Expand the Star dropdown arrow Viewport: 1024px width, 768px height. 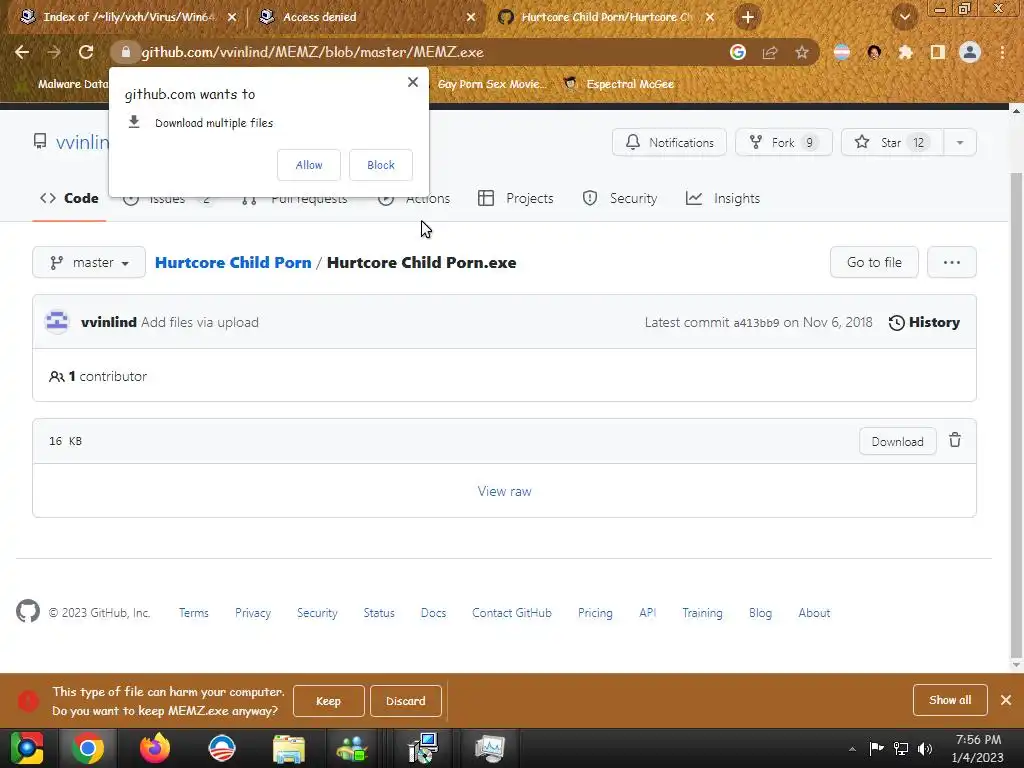(x=960, y=142)
